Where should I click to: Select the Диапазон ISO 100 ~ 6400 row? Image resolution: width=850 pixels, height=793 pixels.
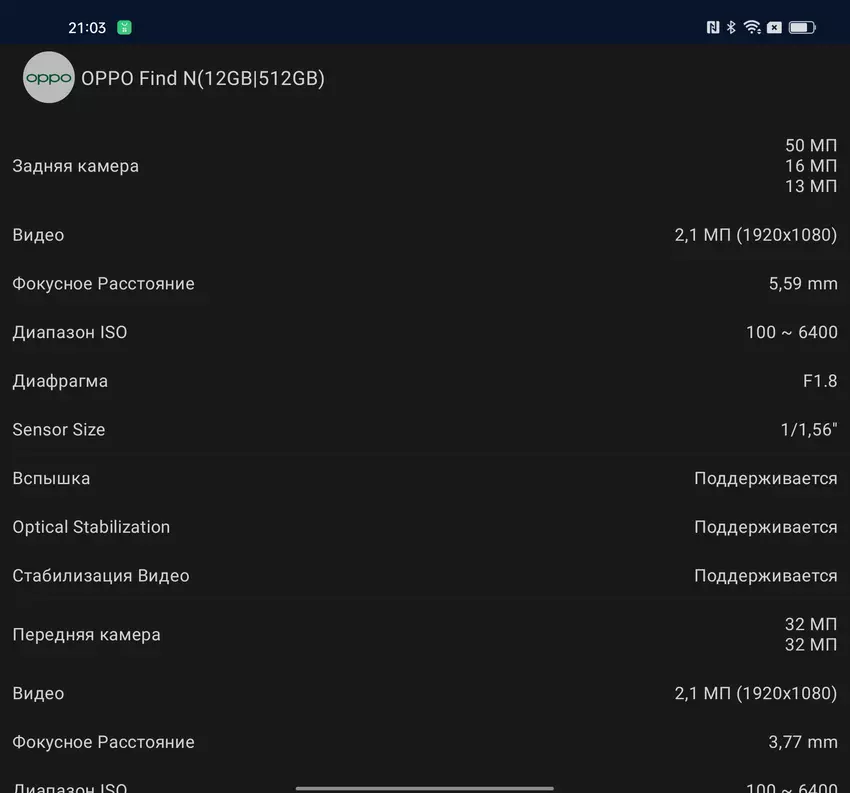pos(425,332)
